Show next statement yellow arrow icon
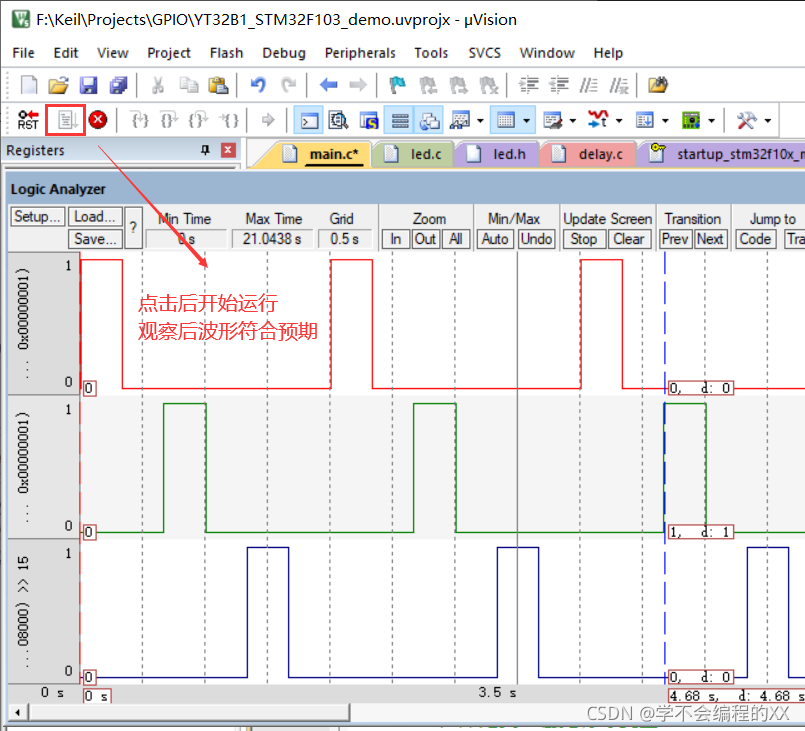This screenshot has width=805, height=731. [x=268, y=120]
